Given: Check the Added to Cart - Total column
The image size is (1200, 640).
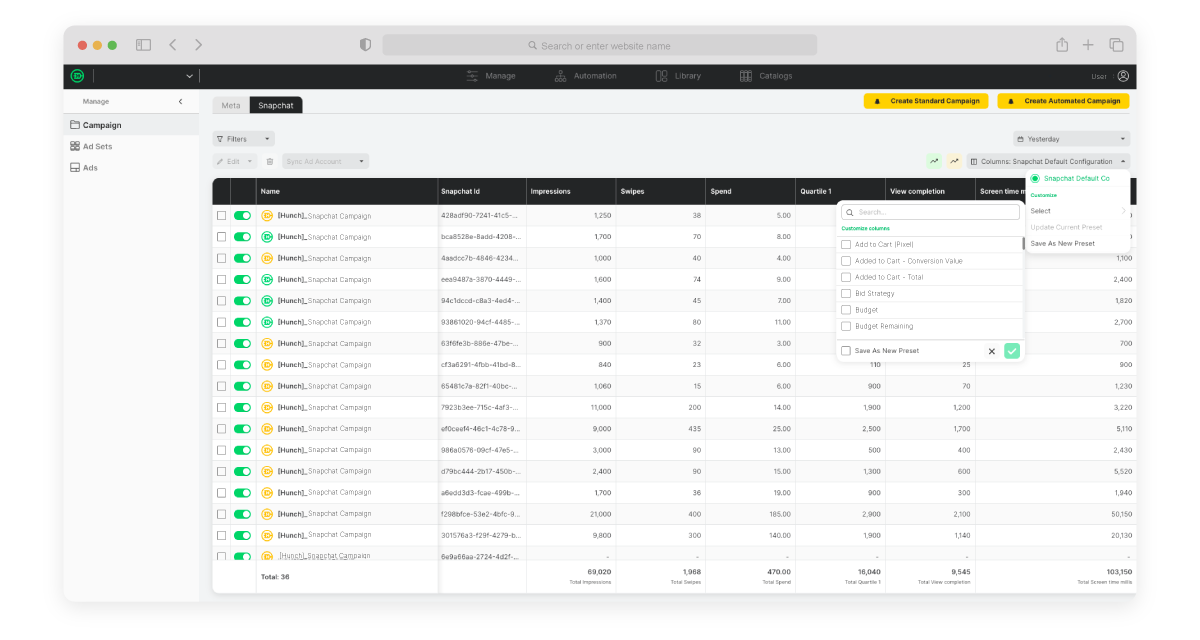Looking at the screenshot, I should pyautogui.click(x=846, y=277).
